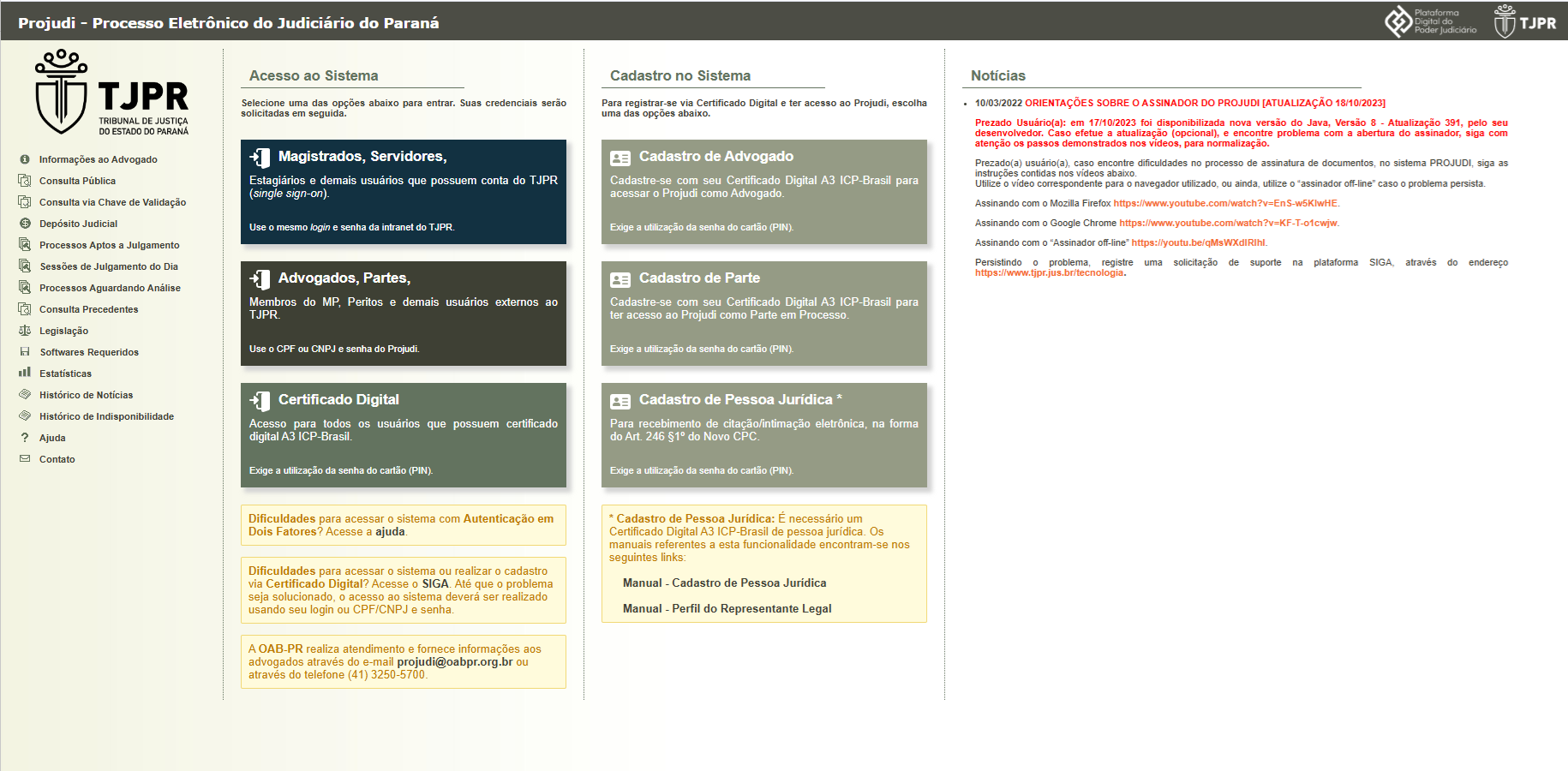Open the Mozilla Firefox YouTube tutorial link
Image resolution: width=1568 pixels, height=771 pixels.
click(1226, 204)
